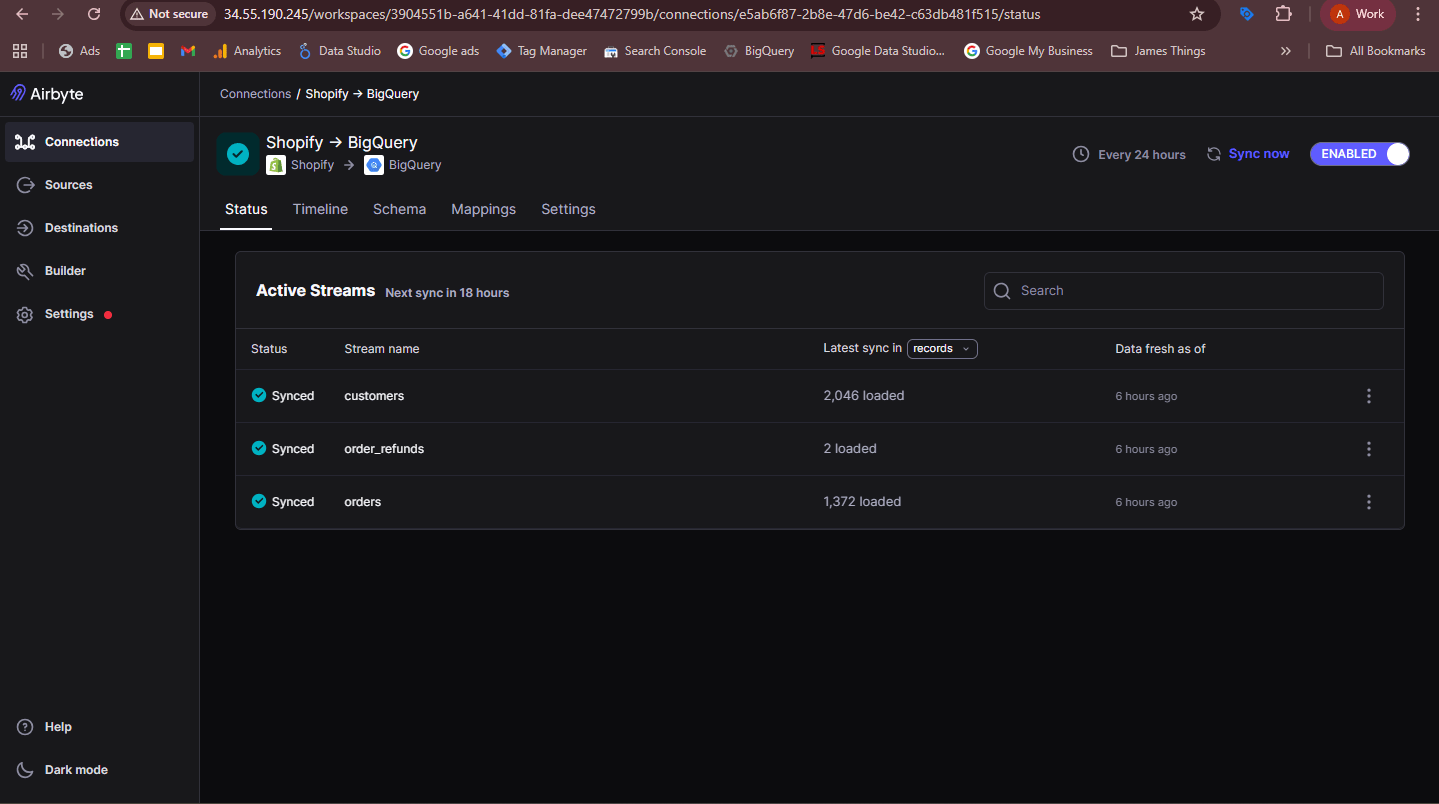
Task: Open Builder in the sidebar
Action: [99, 271]
